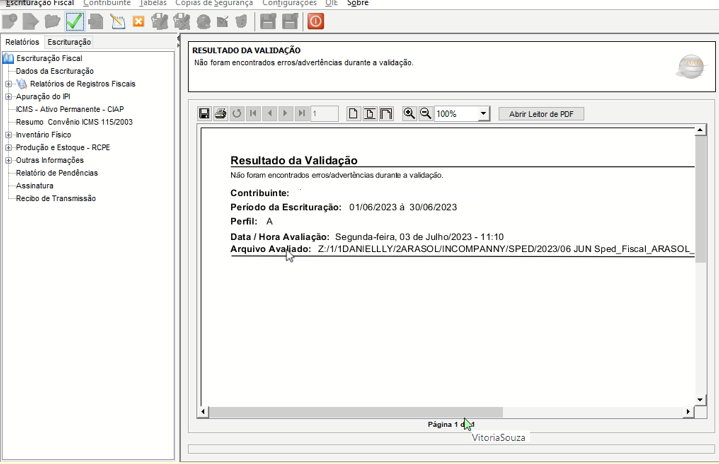This screenshot has height=464, width=719.
Task: Open the Cópias de Segurança menu
Action: (x=214, y=3)
